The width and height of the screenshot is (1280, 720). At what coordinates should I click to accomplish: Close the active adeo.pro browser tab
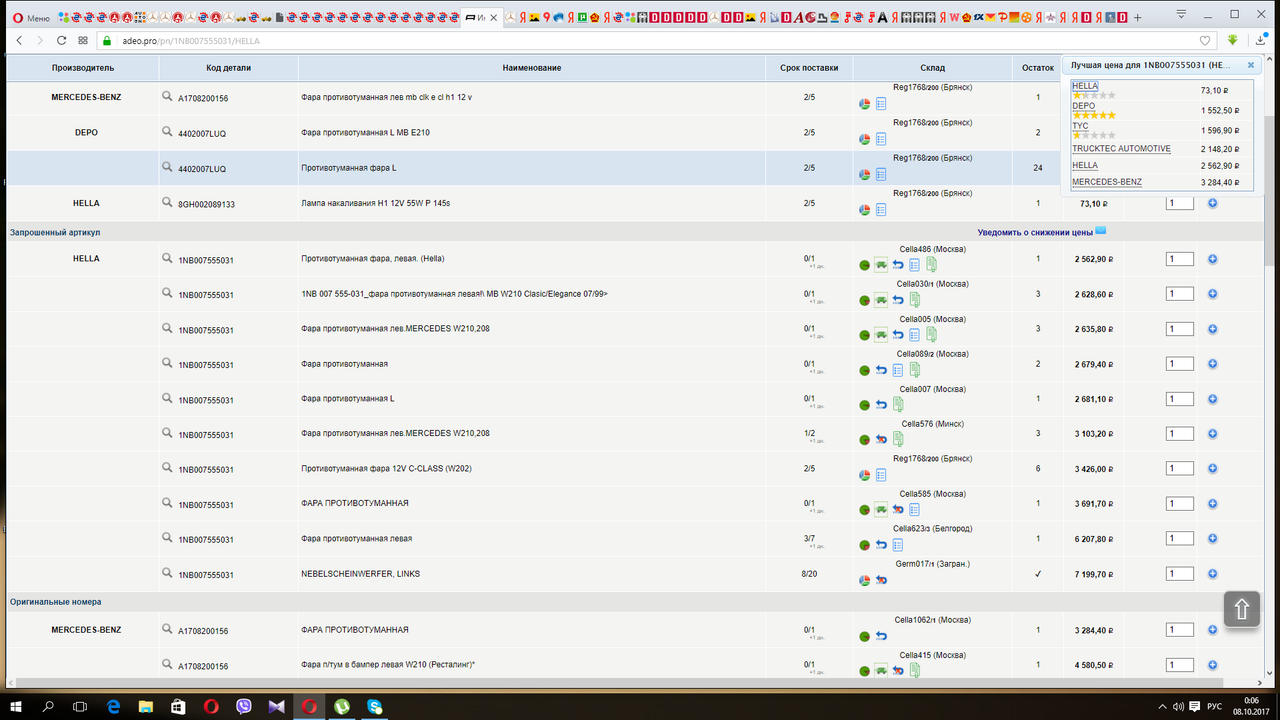pyautogui.click(x=493, y=18)
